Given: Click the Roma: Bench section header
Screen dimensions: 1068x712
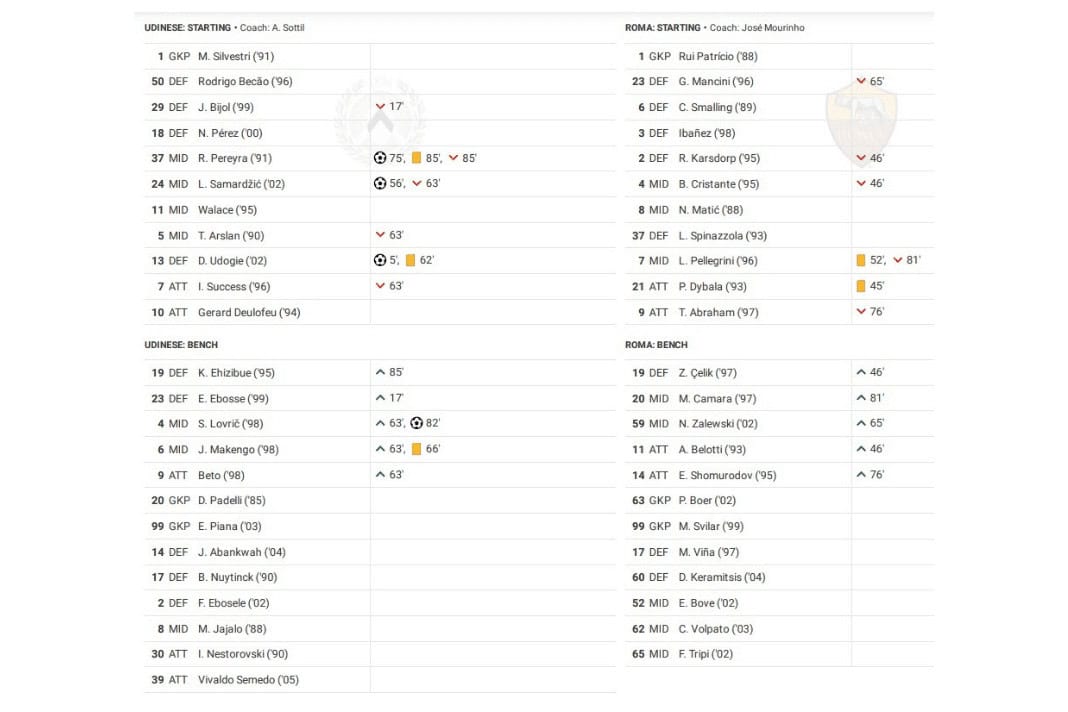Looking at the screenshot, I should coord(656,345).
